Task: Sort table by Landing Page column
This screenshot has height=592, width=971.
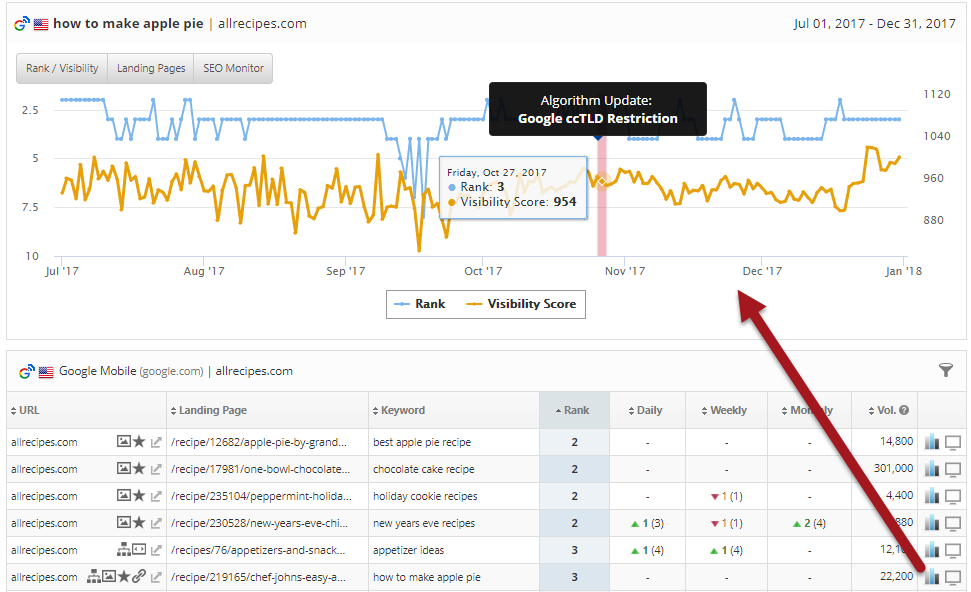Action: point(212,410)
